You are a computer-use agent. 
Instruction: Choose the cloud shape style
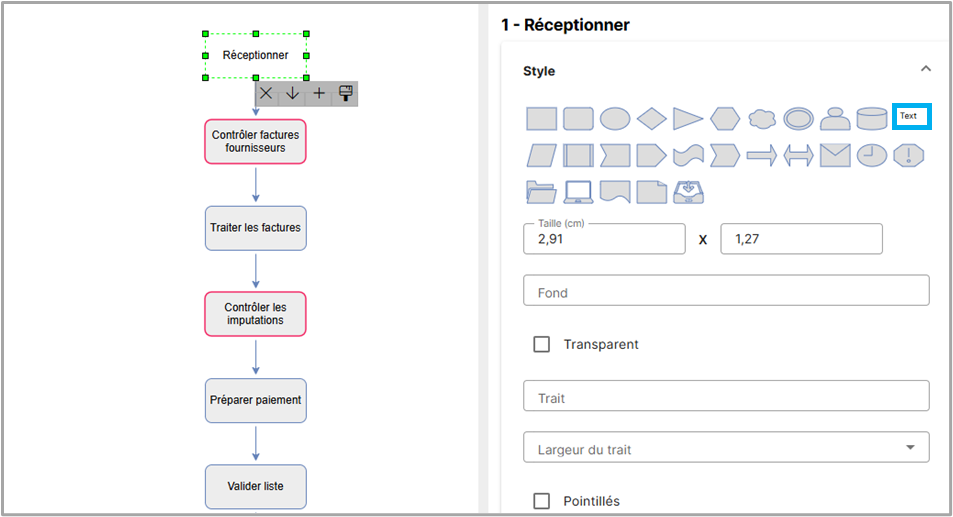[x=762, y=119]
